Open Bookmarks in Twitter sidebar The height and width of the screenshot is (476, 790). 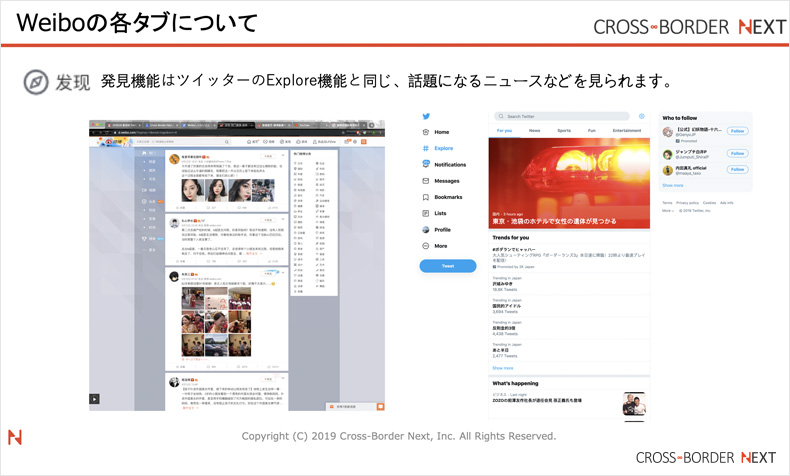[x=442, y=197]
